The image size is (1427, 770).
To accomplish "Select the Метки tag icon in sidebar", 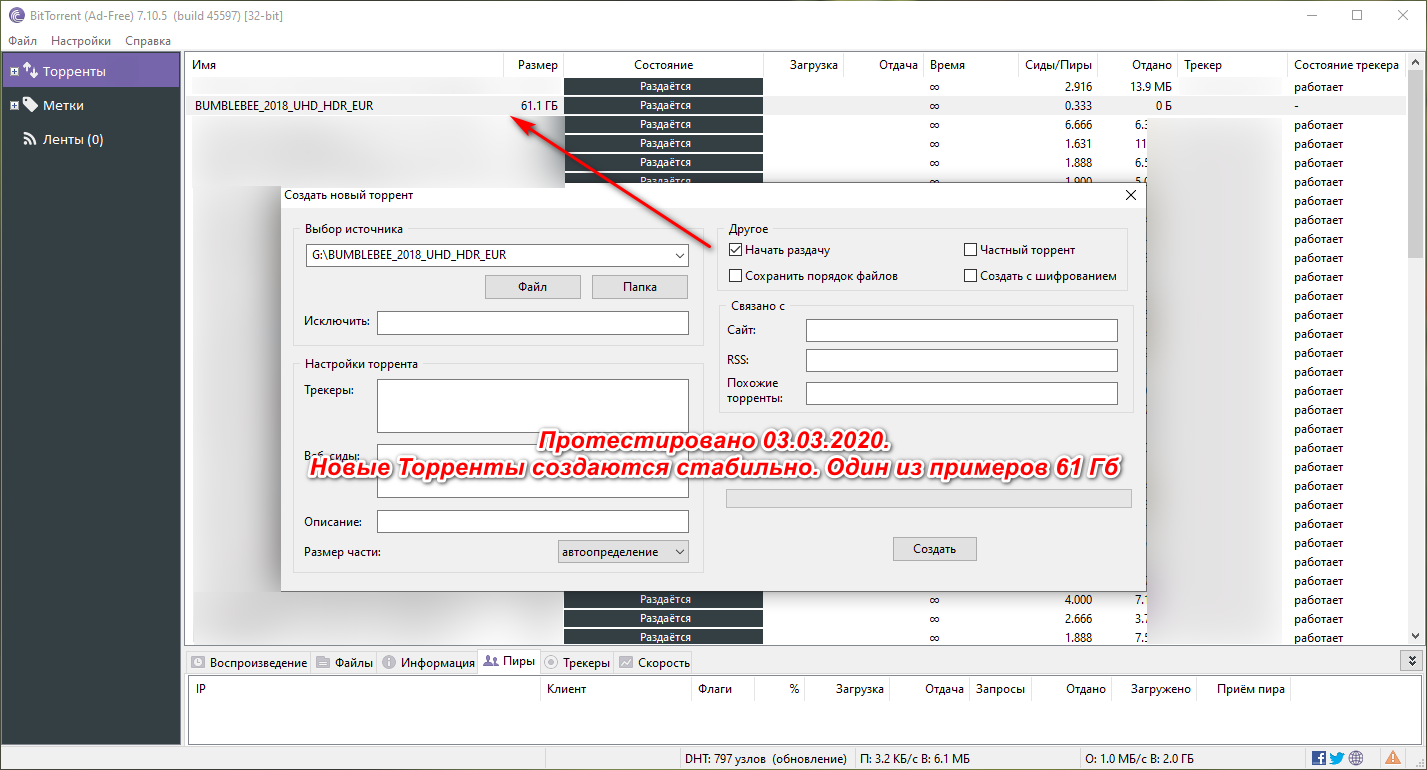I will [x=30, y=105].
